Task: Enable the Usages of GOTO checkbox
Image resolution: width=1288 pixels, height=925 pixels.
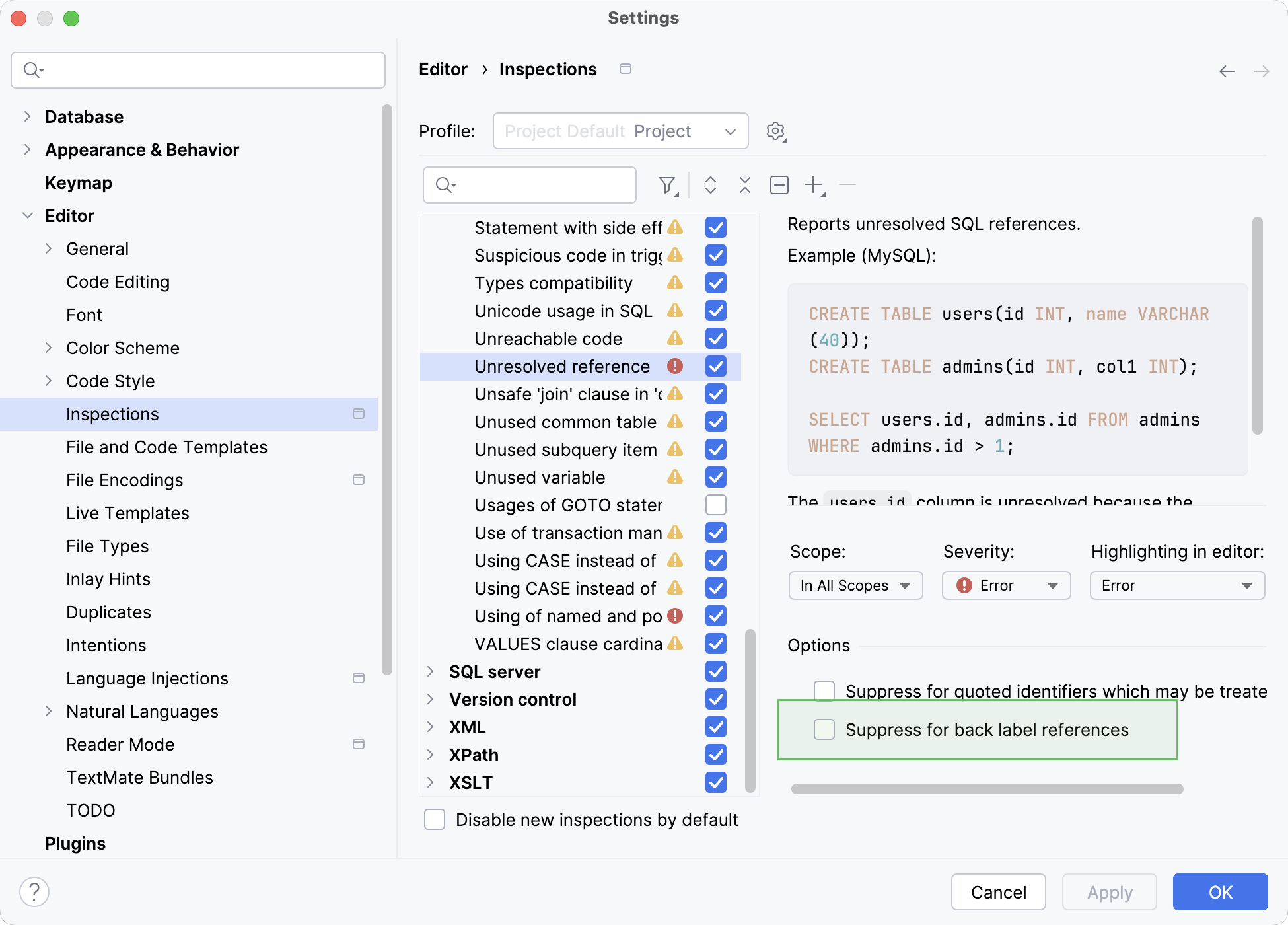Action: [715, 505]
